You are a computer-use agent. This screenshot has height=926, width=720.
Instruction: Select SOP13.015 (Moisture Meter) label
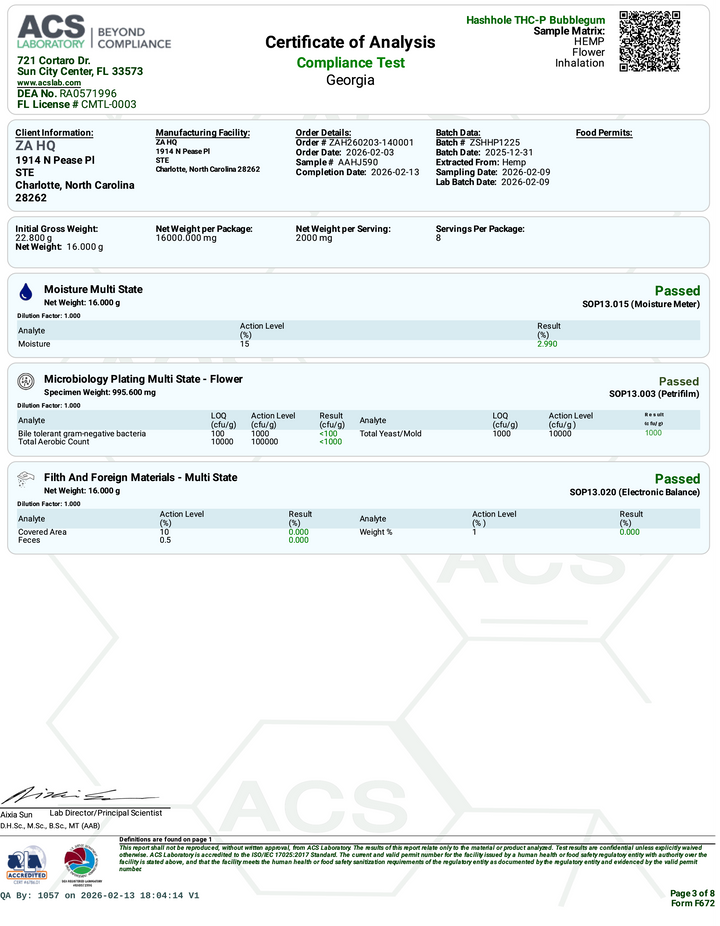point(641,304)
